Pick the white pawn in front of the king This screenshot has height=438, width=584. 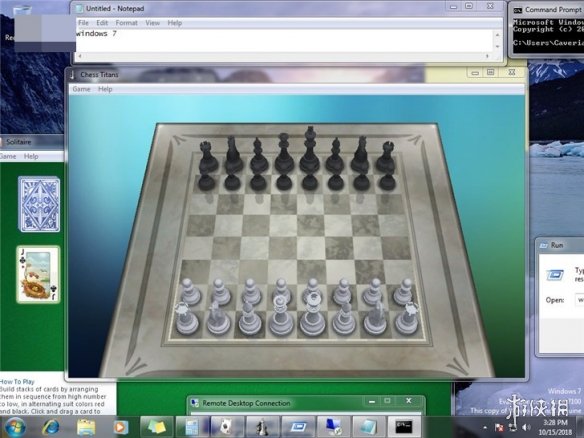coord(312,291)
